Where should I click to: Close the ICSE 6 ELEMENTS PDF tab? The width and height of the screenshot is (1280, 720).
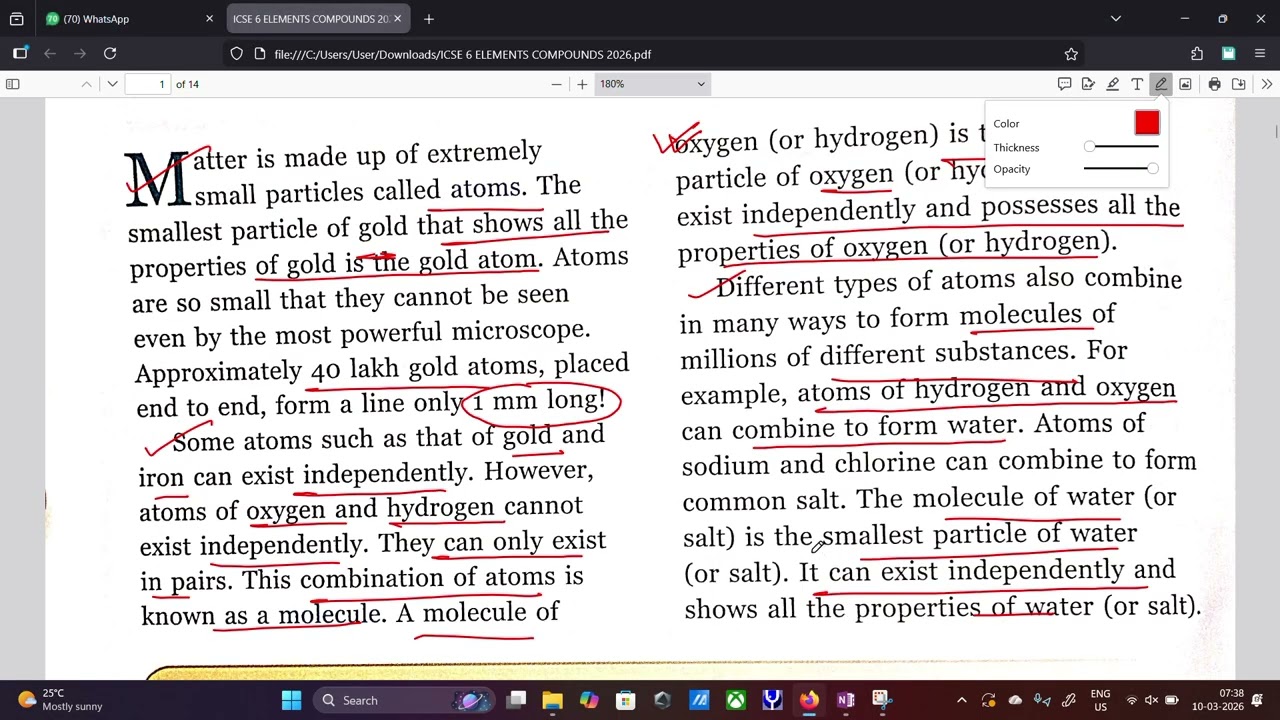pyautogui.click(x=398, y=19)
